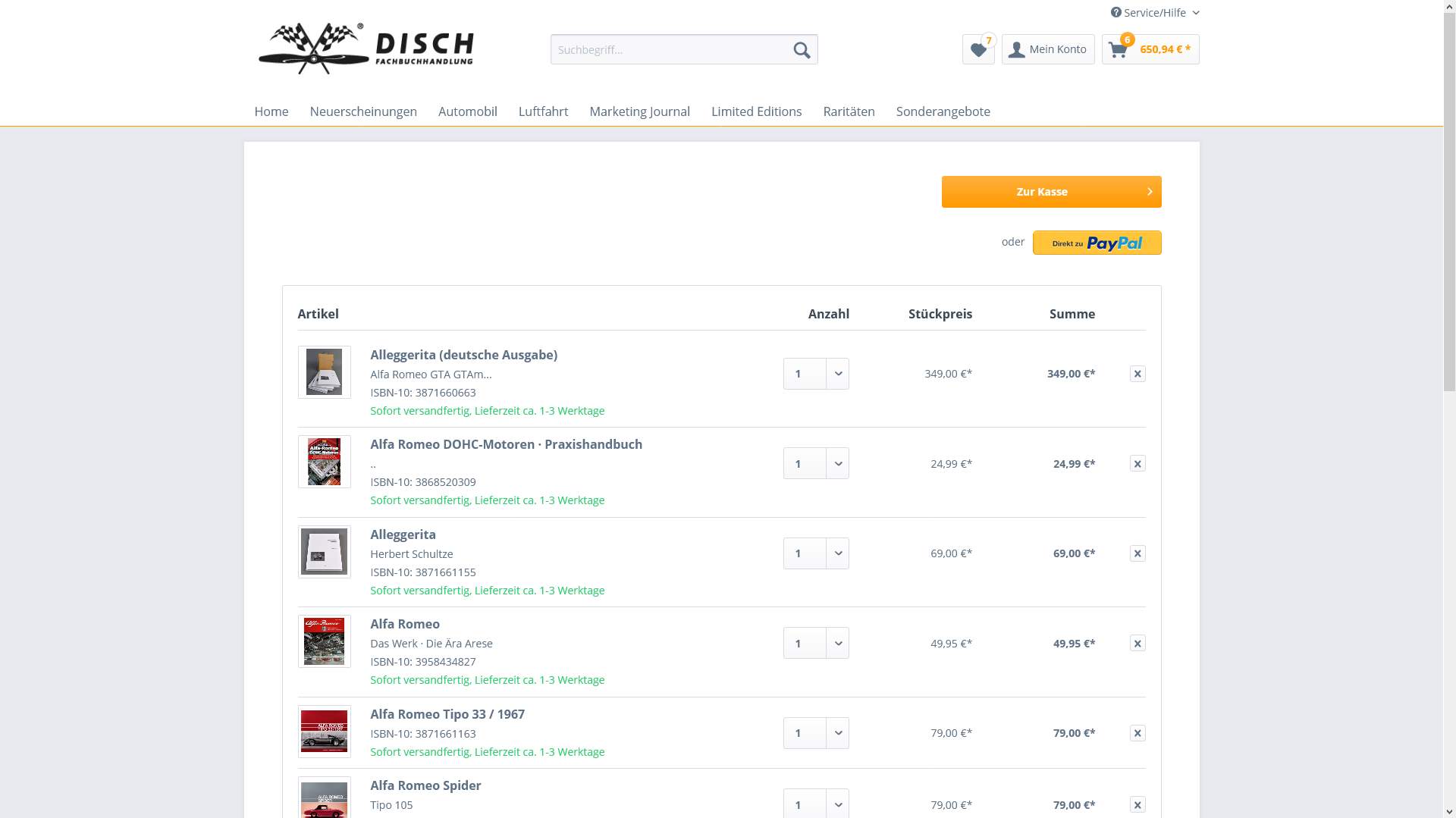Screen dimensions: 1456x818
Task: Click thumbnail of Herbert Schultze Alleggerita
Action: 325,552
